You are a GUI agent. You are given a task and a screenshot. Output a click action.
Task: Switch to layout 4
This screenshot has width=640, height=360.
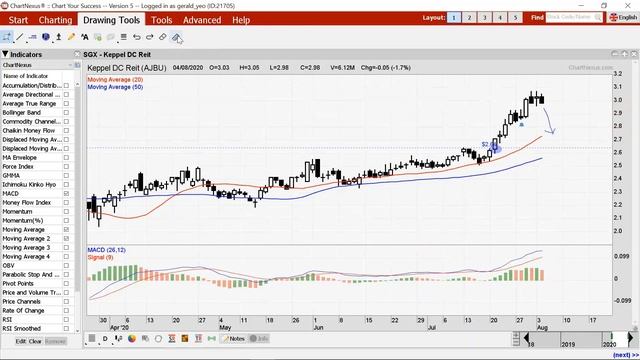pyautogui.click(x=500, y=18)
